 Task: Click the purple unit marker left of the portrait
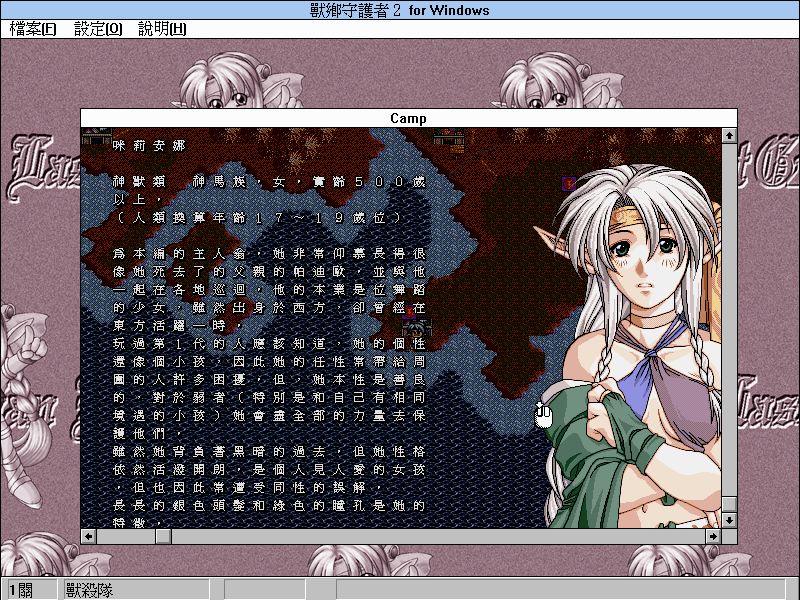(569, 184)
